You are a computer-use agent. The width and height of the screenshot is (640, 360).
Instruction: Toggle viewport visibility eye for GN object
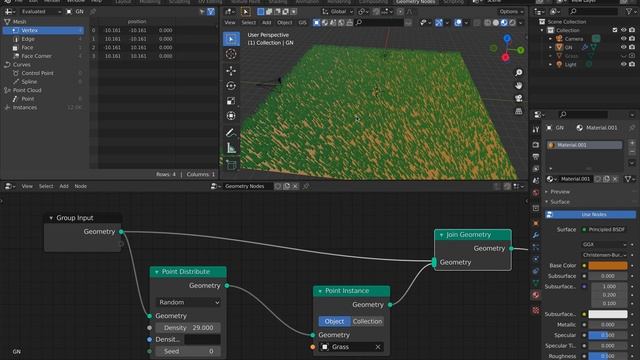click(x=623, y=47)
